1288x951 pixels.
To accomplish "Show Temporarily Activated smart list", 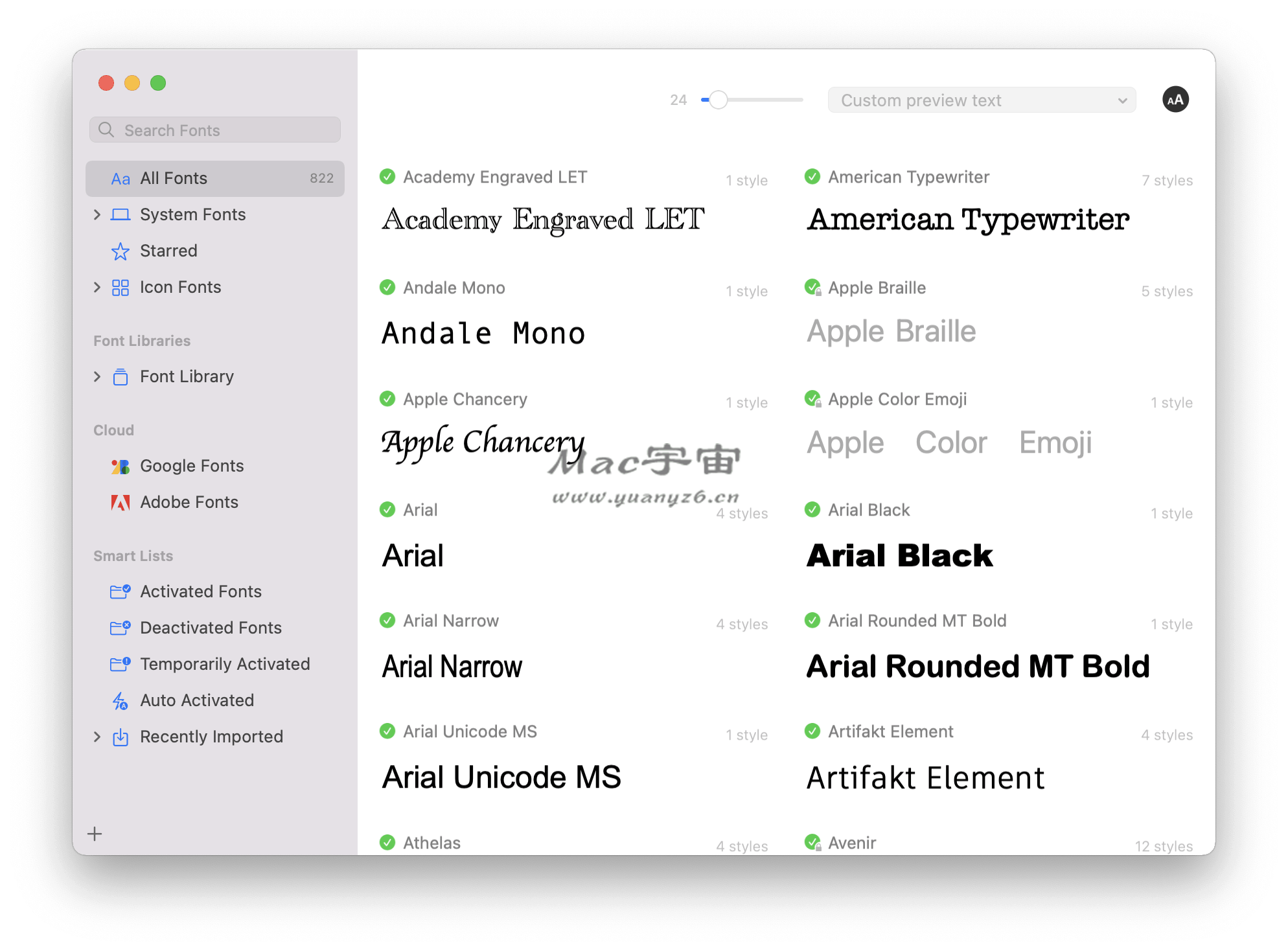I will point(215,664).
